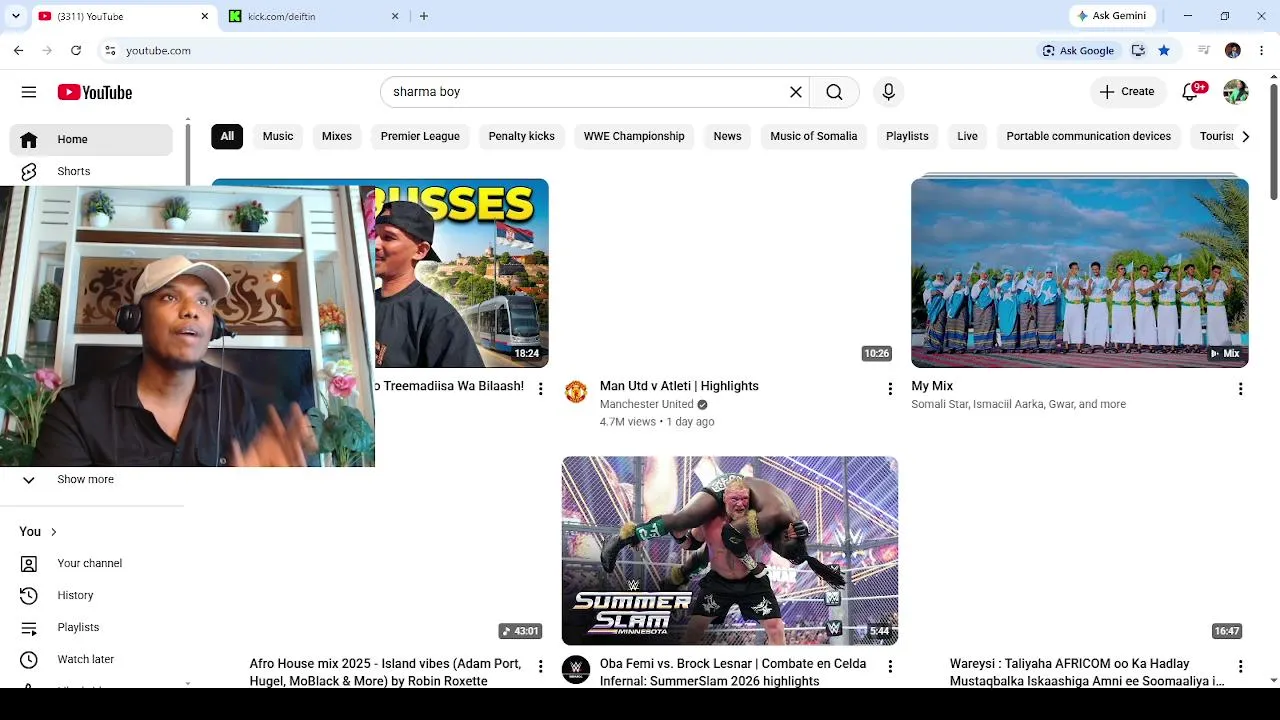Viewport: 1280px width, 720px height.
Task: Select the Mixes chip
Action: click(337, 136)
